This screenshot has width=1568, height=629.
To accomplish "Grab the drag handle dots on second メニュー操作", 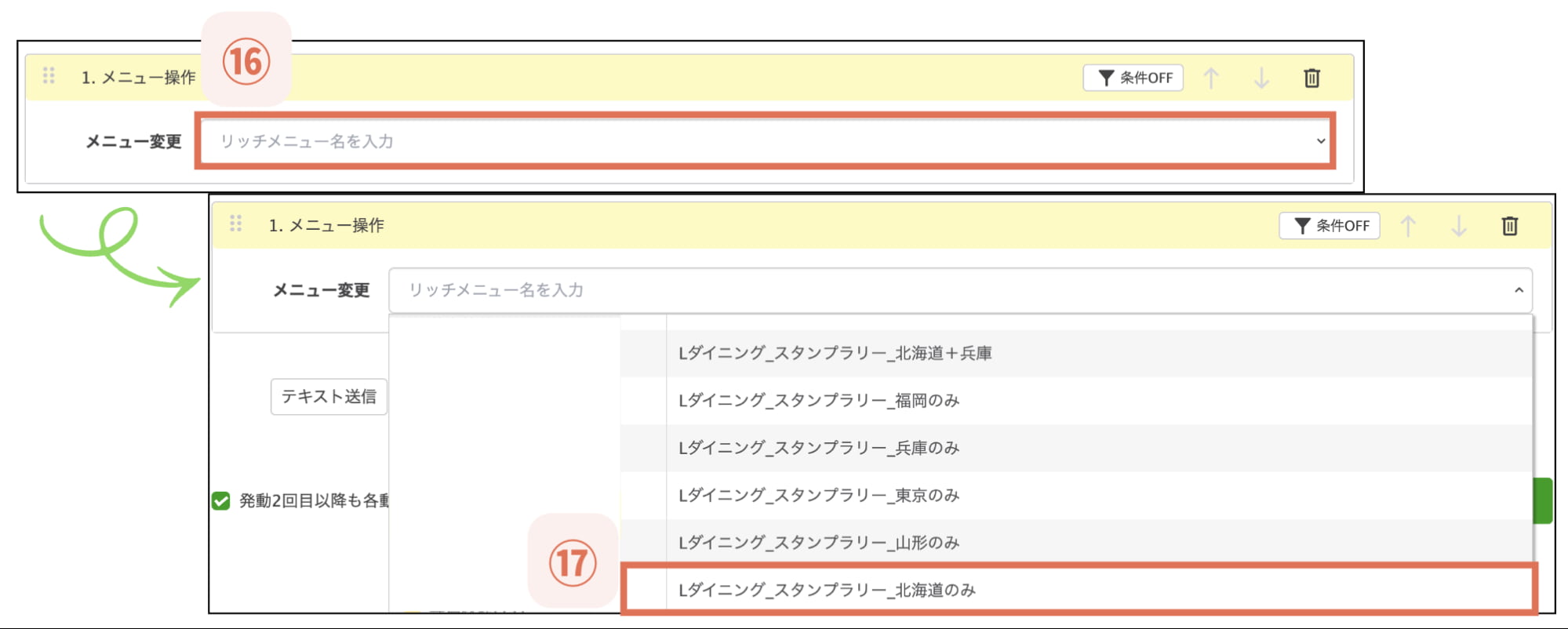I will point(235,224).
